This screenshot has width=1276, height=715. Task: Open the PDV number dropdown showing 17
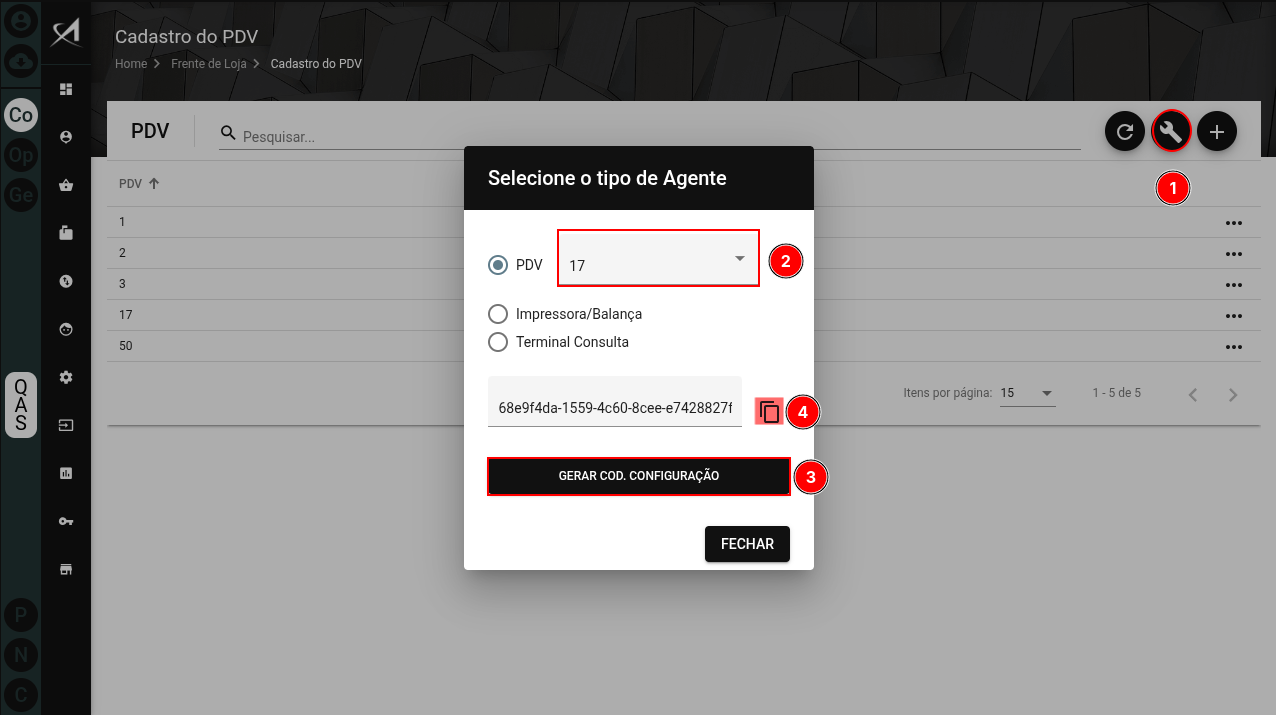658,259
